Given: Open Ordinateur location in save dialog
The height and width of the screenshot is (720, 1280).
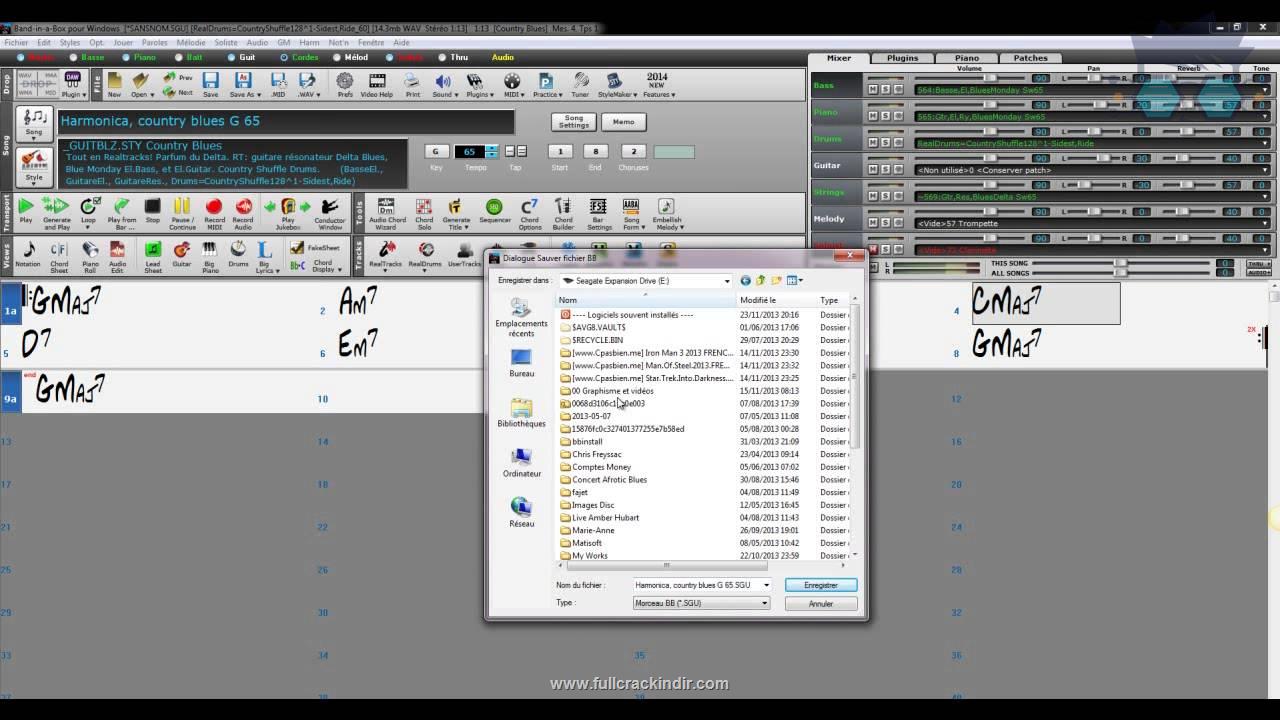Looking at the screenshot, I should click(521, 463).
